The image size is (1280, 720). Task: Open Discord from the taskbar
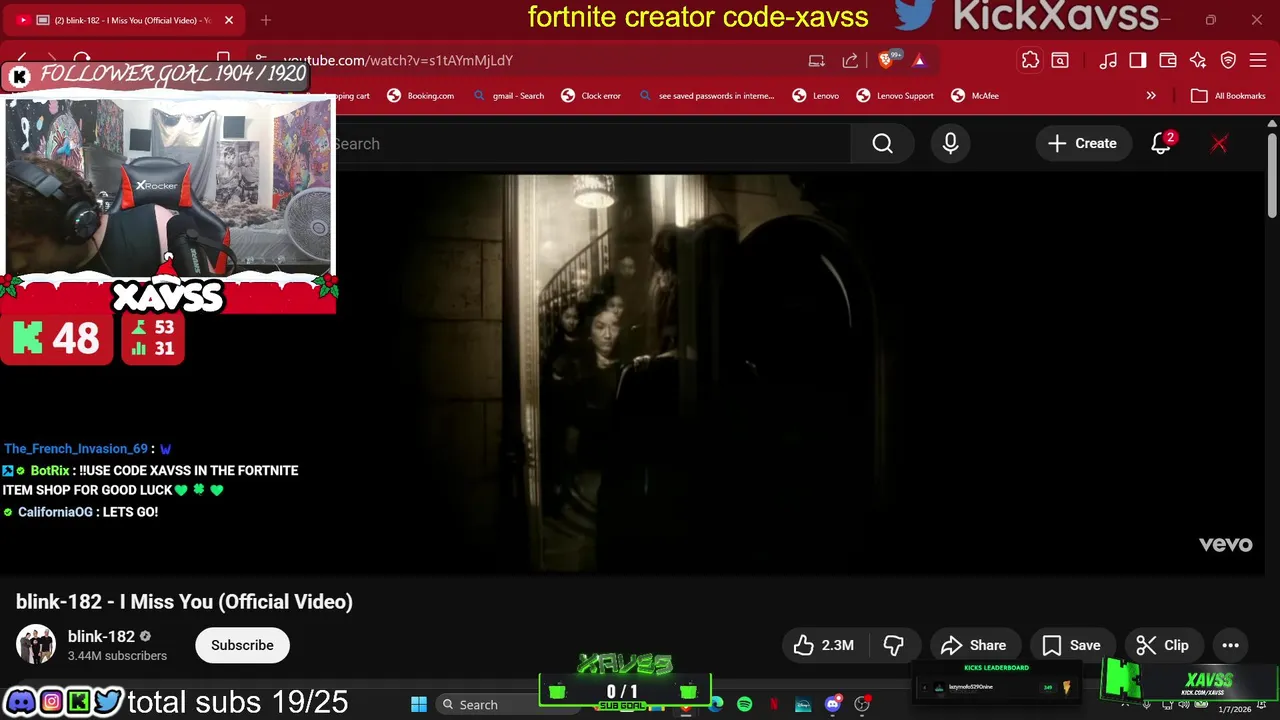[832, 704]
